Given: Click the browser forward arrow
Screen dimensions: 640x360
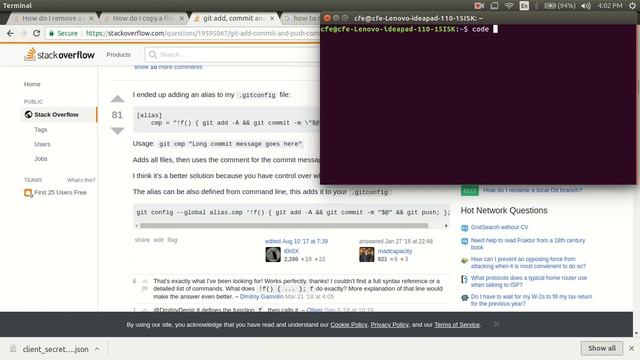Looking at the screenshot, I should 23,33.
